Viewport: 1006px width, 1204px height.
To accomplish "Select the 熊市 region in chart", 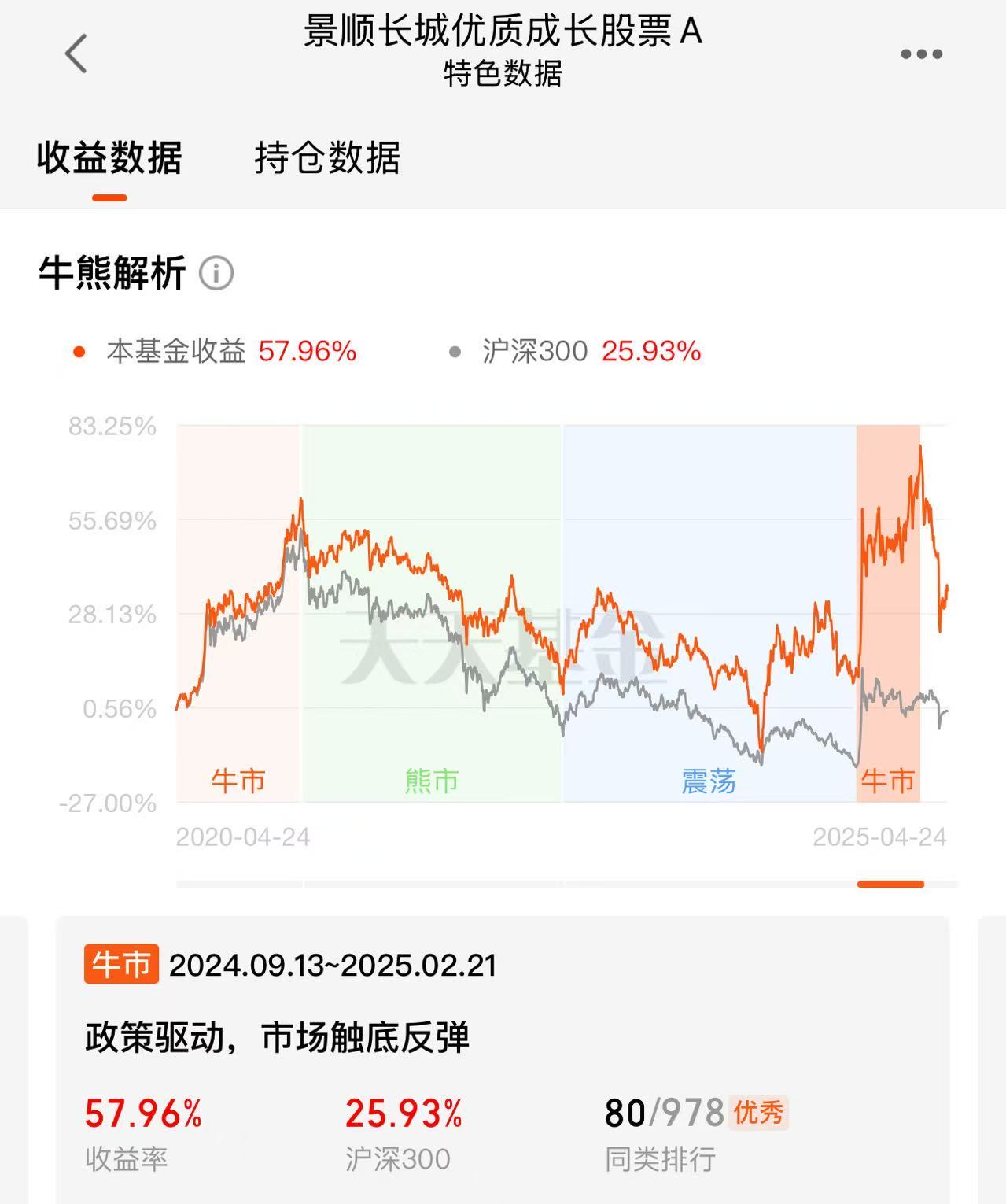I will coord(432,614).
